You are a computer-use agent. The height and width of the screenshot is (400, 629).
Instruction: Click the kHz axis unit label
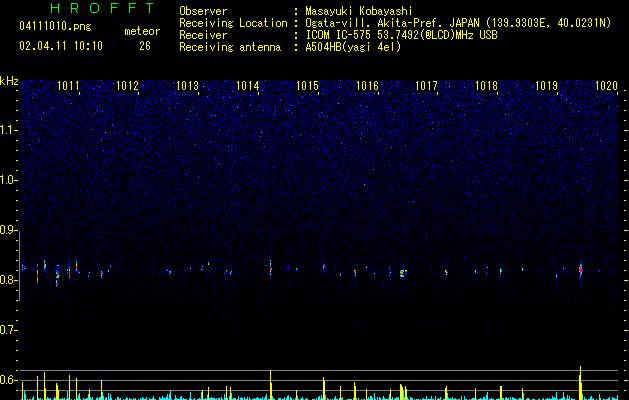click(x=9, y=81)
